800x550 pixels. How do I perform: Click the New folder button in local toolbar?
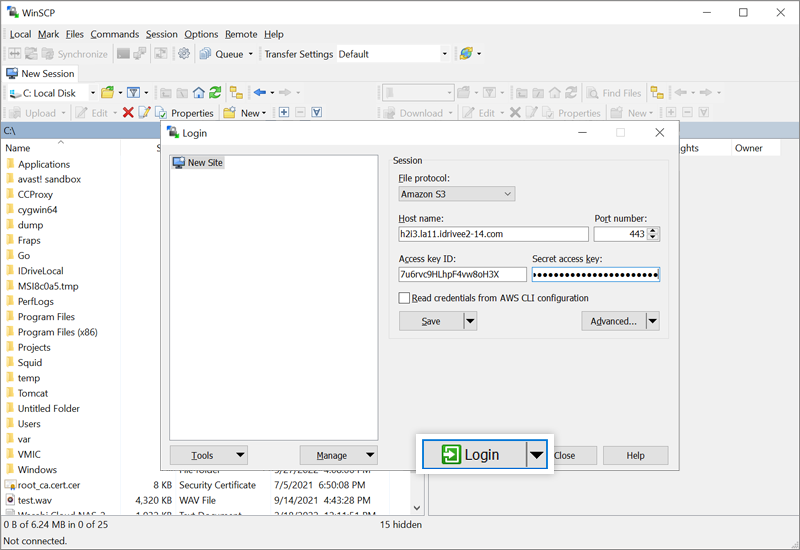pos(245,113)
